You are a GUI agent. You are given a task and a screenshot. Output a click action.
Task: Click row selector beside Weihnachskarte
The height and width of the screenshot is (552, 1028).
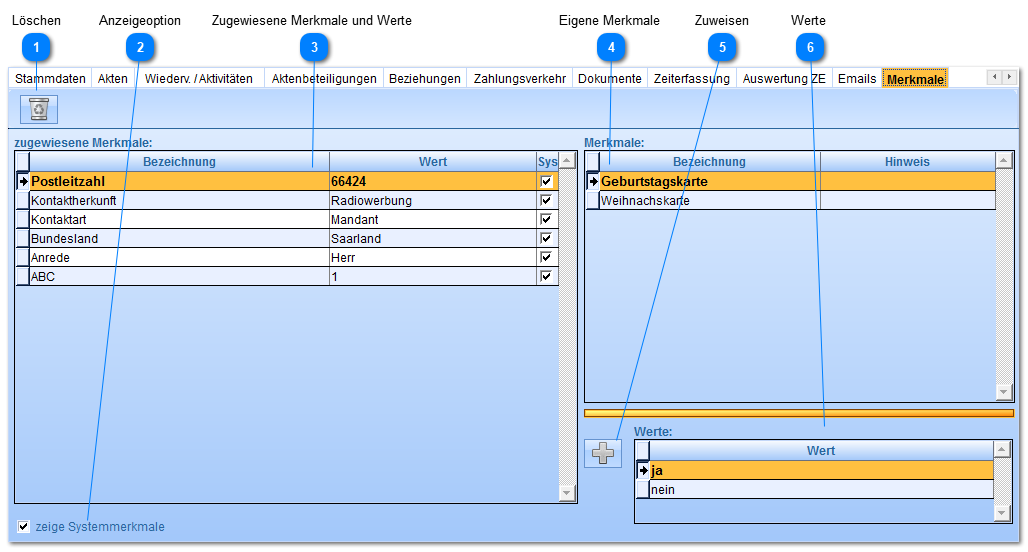(x=593, y=201)
